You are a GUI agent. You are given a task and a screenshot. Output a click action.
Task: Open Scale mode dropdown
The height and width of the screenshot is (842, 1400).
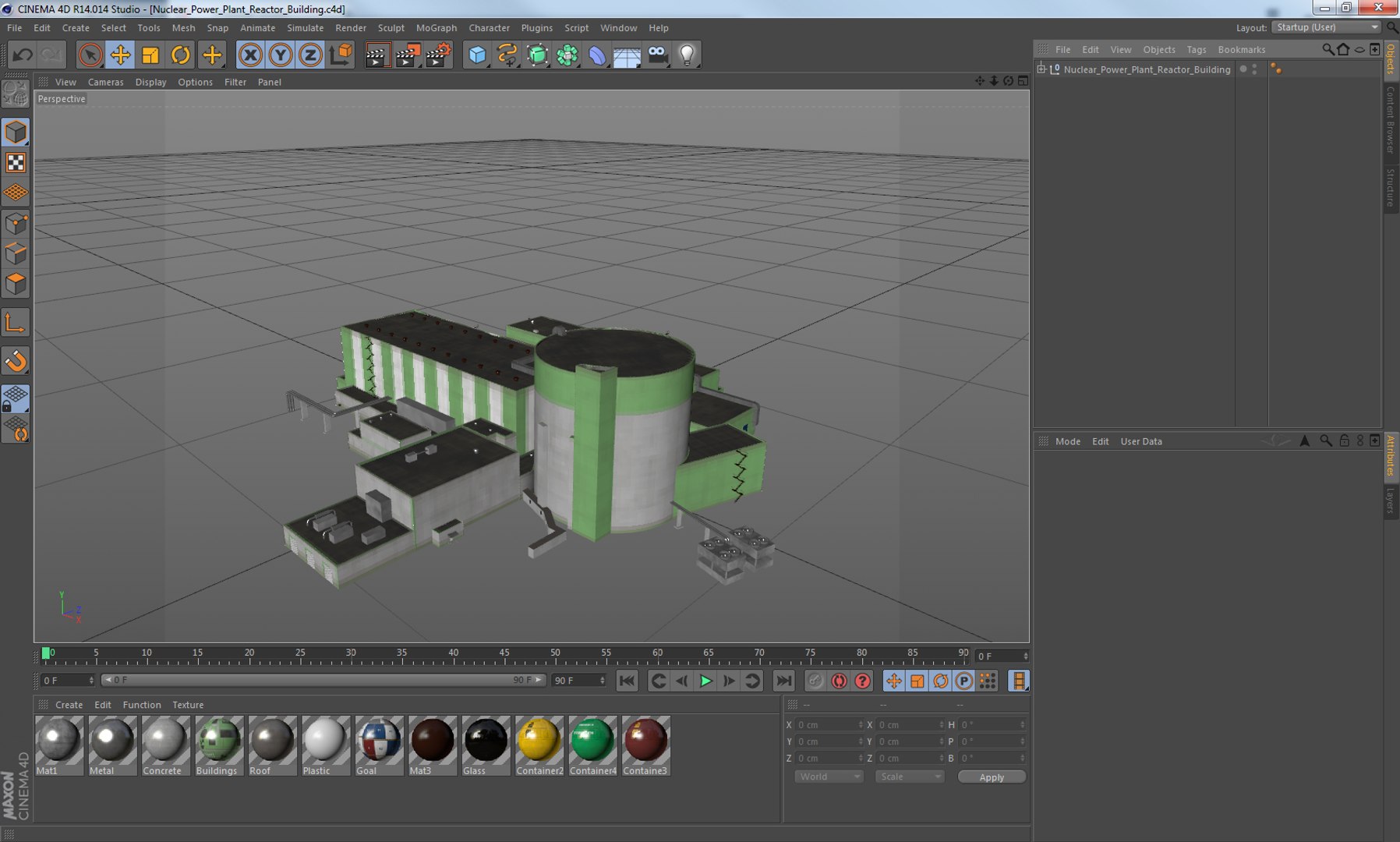pos(910,777)
